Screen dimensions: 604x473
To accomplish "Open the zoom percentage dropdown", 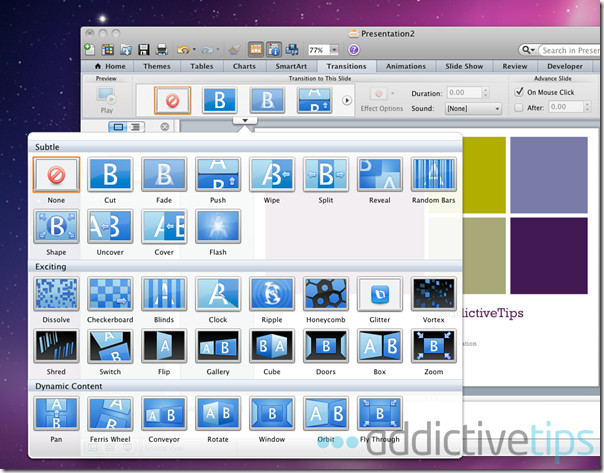I will click(334, 50).
